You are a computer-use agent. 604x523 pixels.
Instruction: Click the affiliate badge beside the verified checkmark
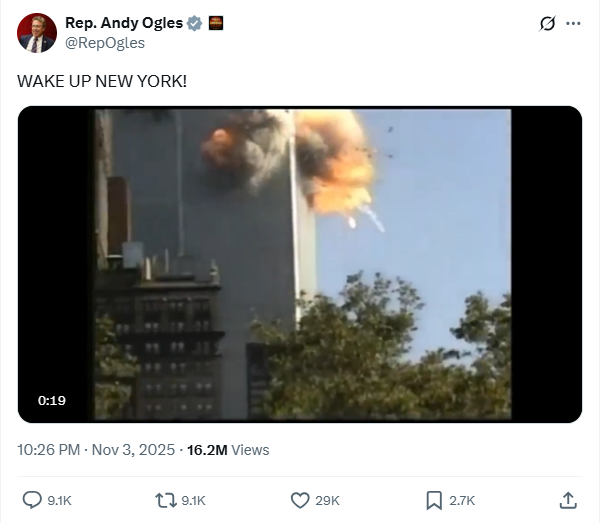(x=216, y=23)
